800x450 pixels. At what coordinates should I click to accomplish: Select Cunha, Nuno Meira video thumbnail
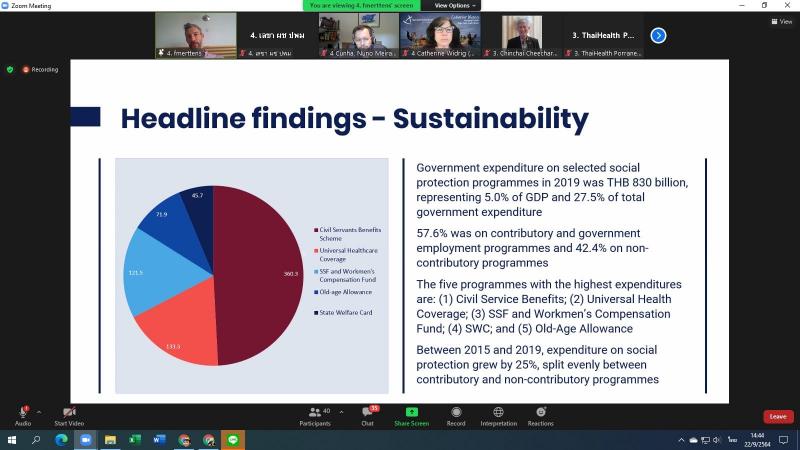click(359, 35)
